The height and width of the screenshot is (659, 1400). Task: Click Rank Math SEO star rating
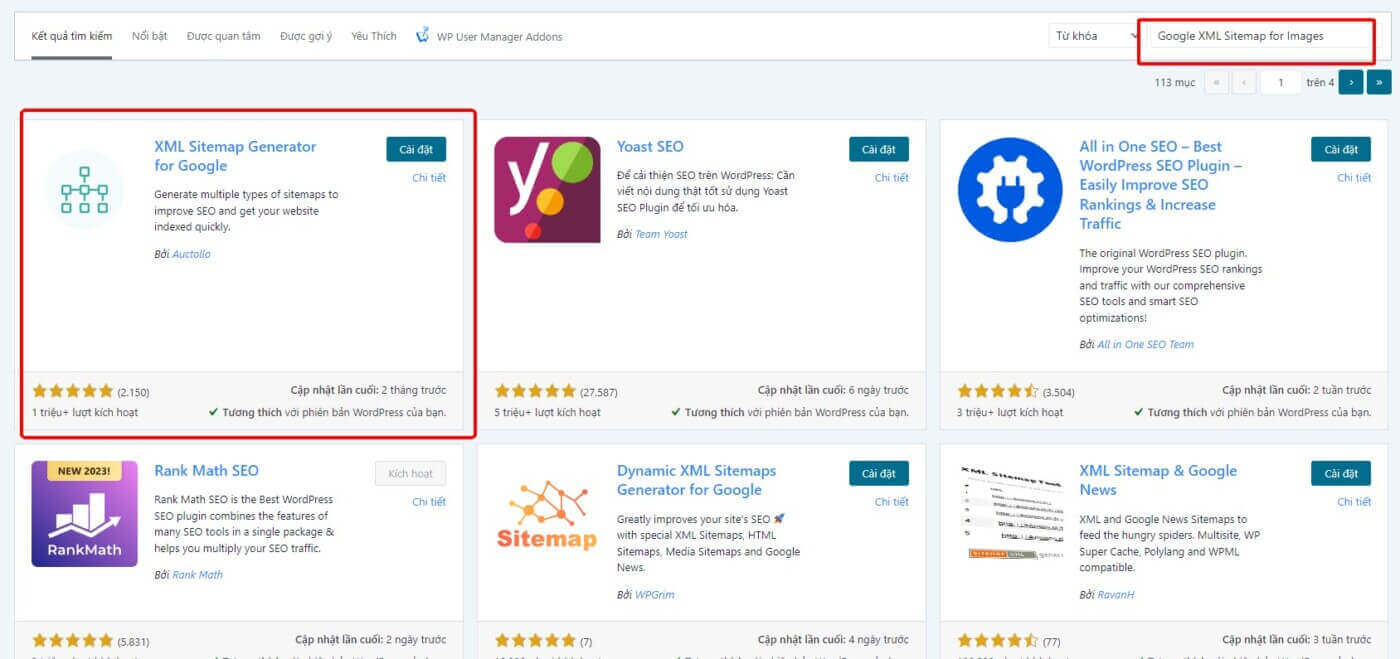[73, 640]
